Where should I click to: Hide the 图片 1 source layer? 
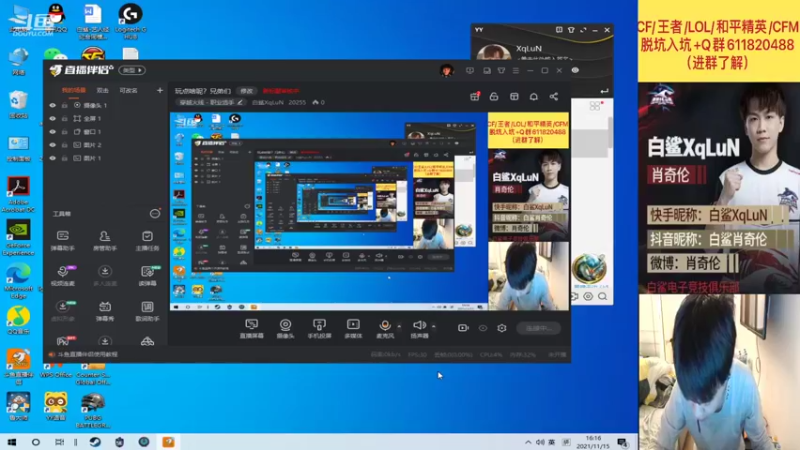[x=53, y=158]
